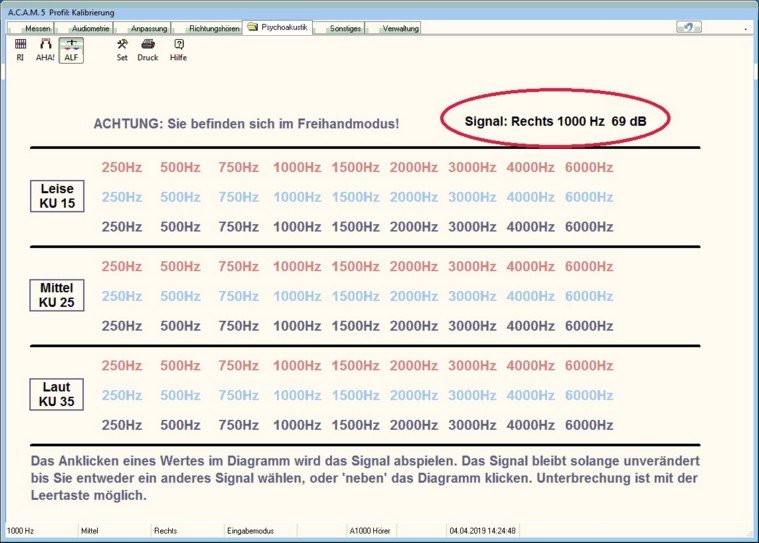
Task: Play black 4000Hz in Mittel section
Action: point(531,326)
